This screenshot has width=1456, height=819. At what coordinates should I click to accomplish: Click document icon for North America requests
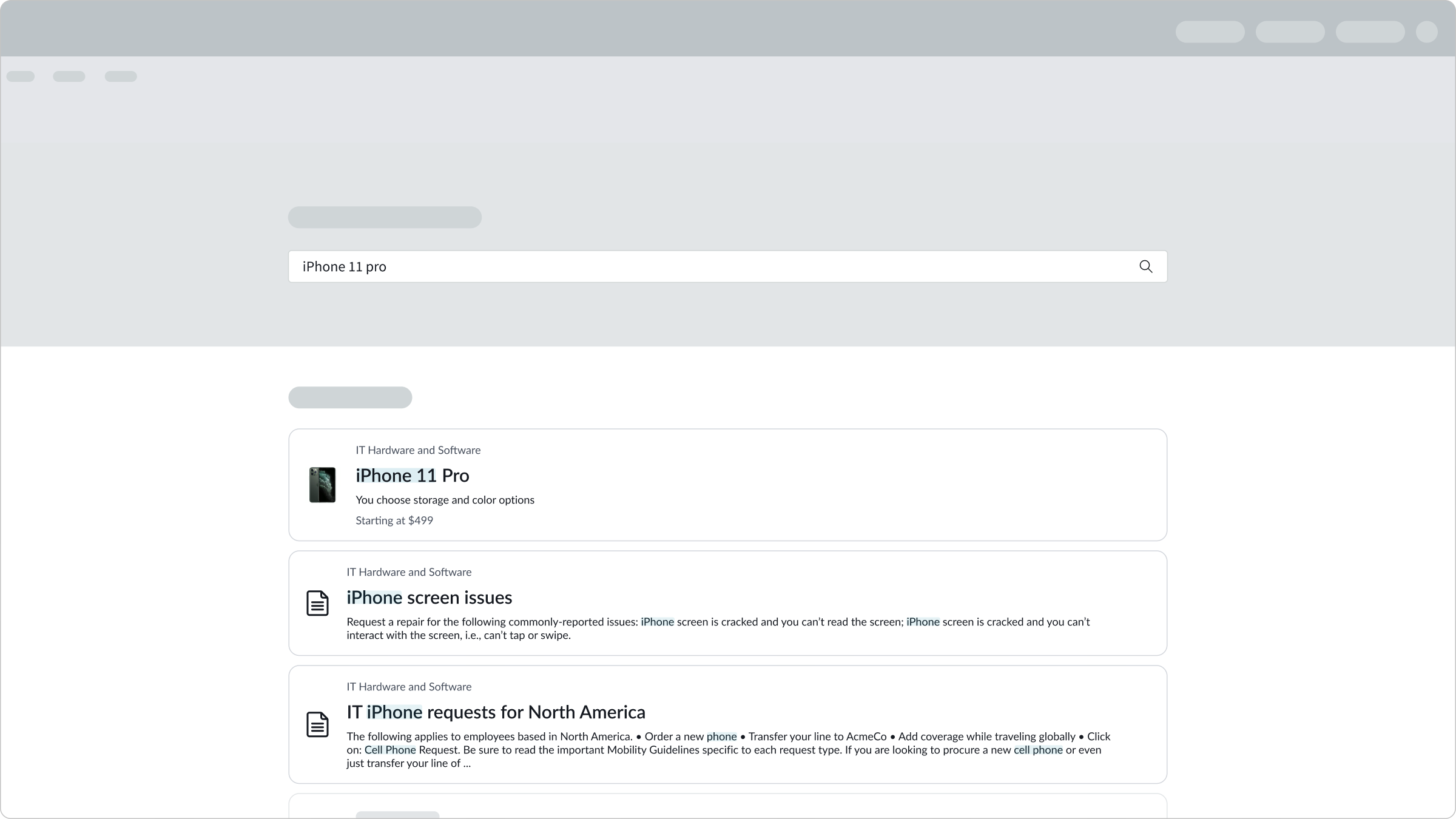tap(317, 724)
